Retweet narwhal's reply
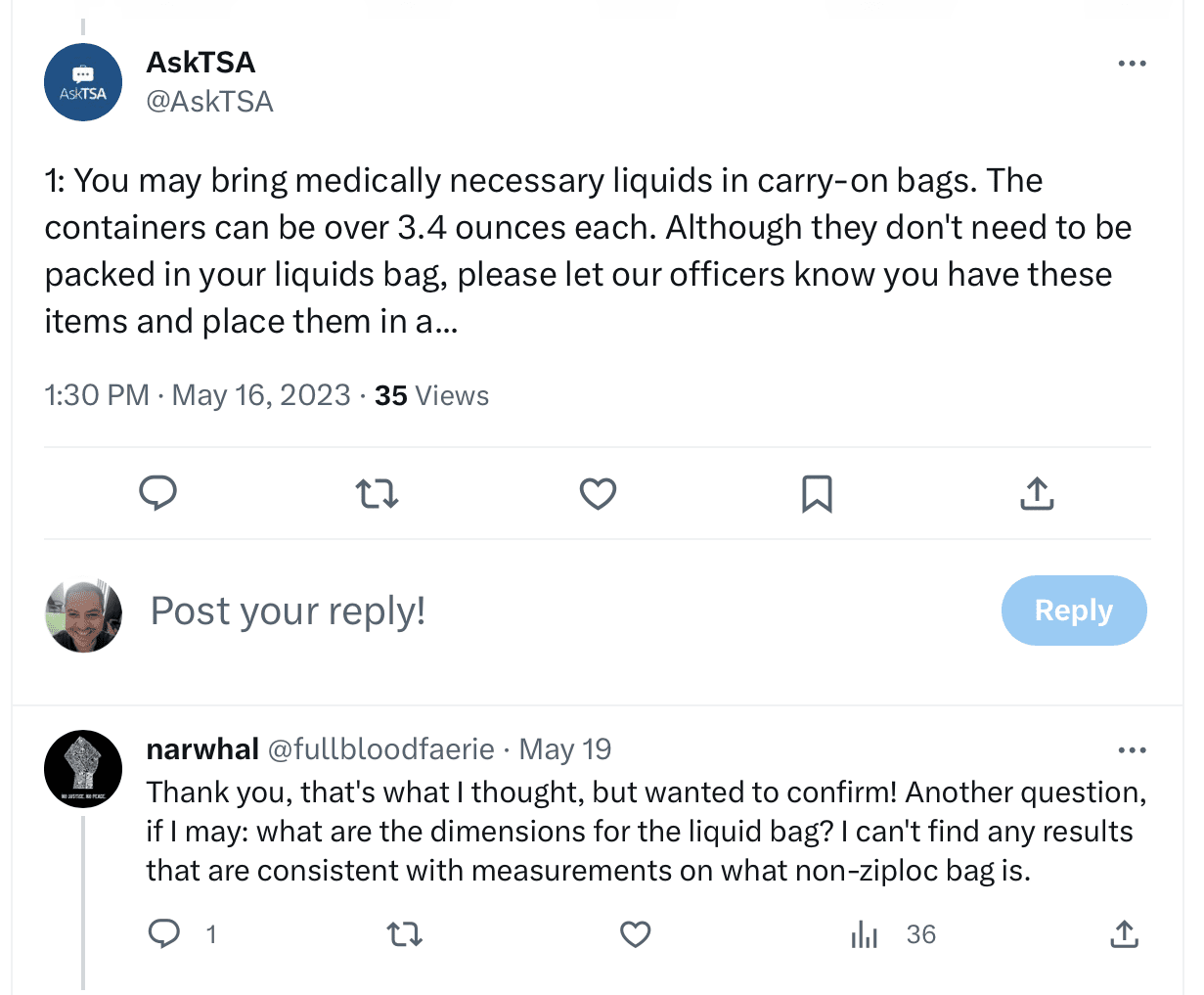This screenshot has height=995, width=1204. pyautogui.click(x=404, y=934)
